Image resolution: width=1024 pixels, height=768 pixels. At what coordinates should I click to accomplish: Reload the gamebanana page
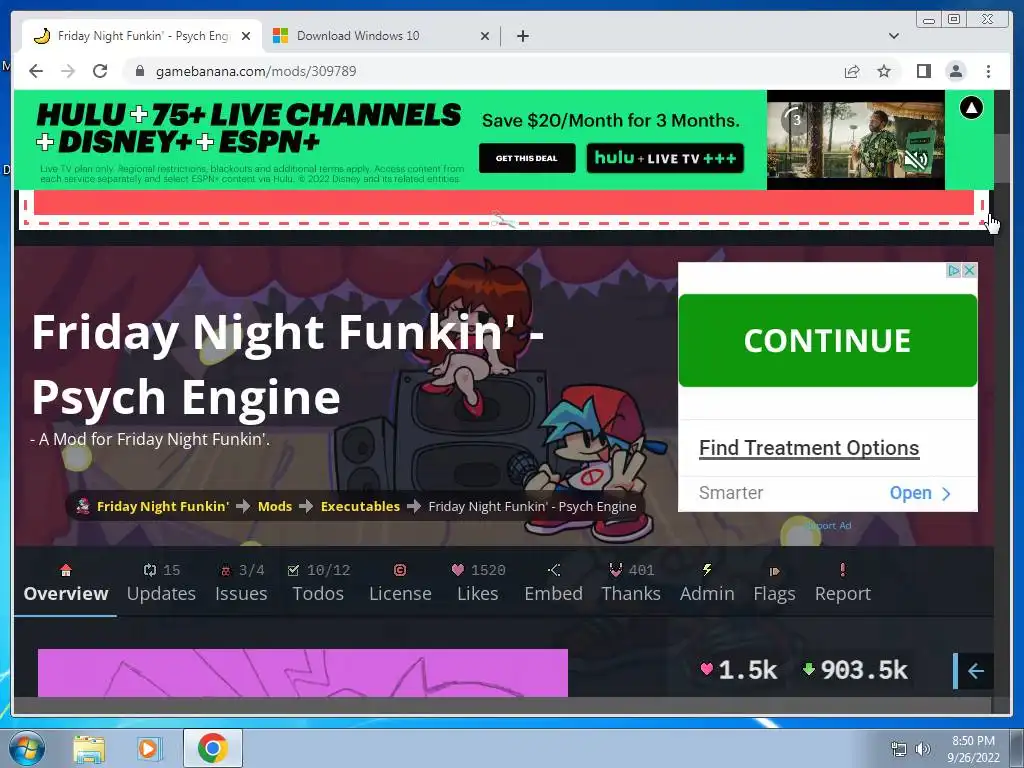click(x=100, y=71)
